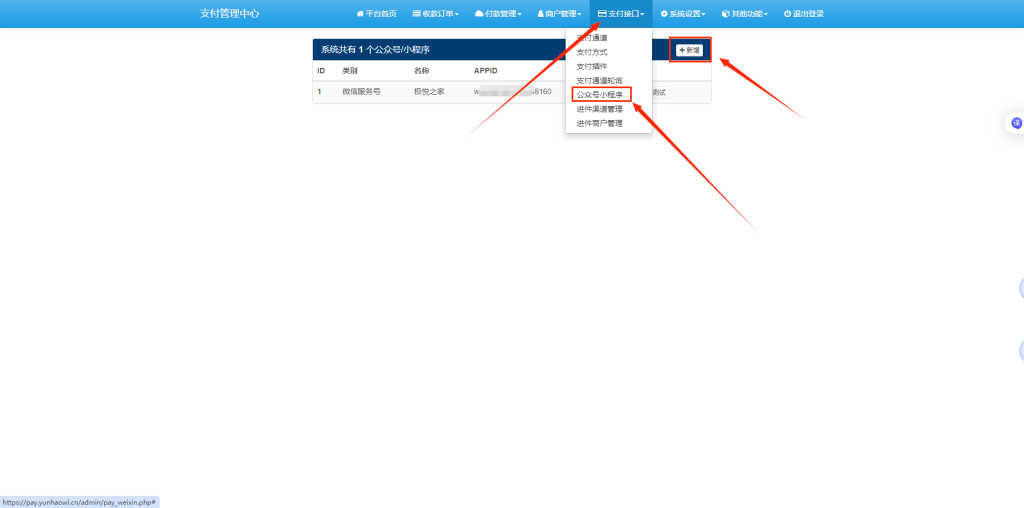Click the 新增 add button
Image resolution: width=1024 pixels, height=508 pixels.
[x=689, y=50]
